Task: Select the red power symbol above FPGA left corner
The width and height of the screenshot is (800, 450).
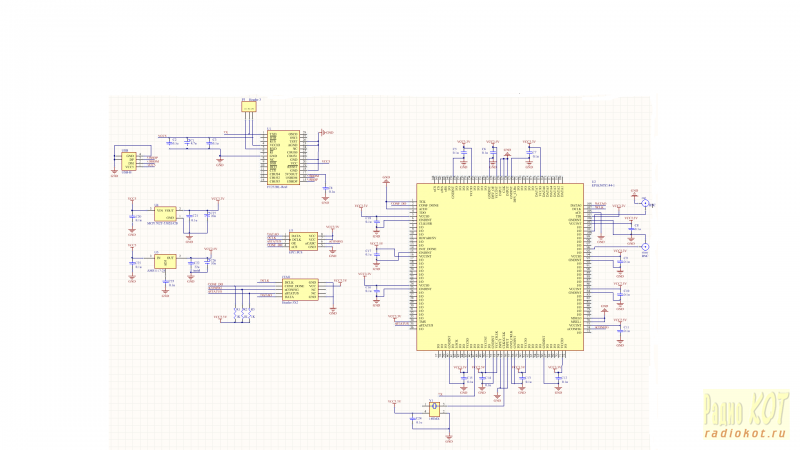Action: (x=386, y=180)
